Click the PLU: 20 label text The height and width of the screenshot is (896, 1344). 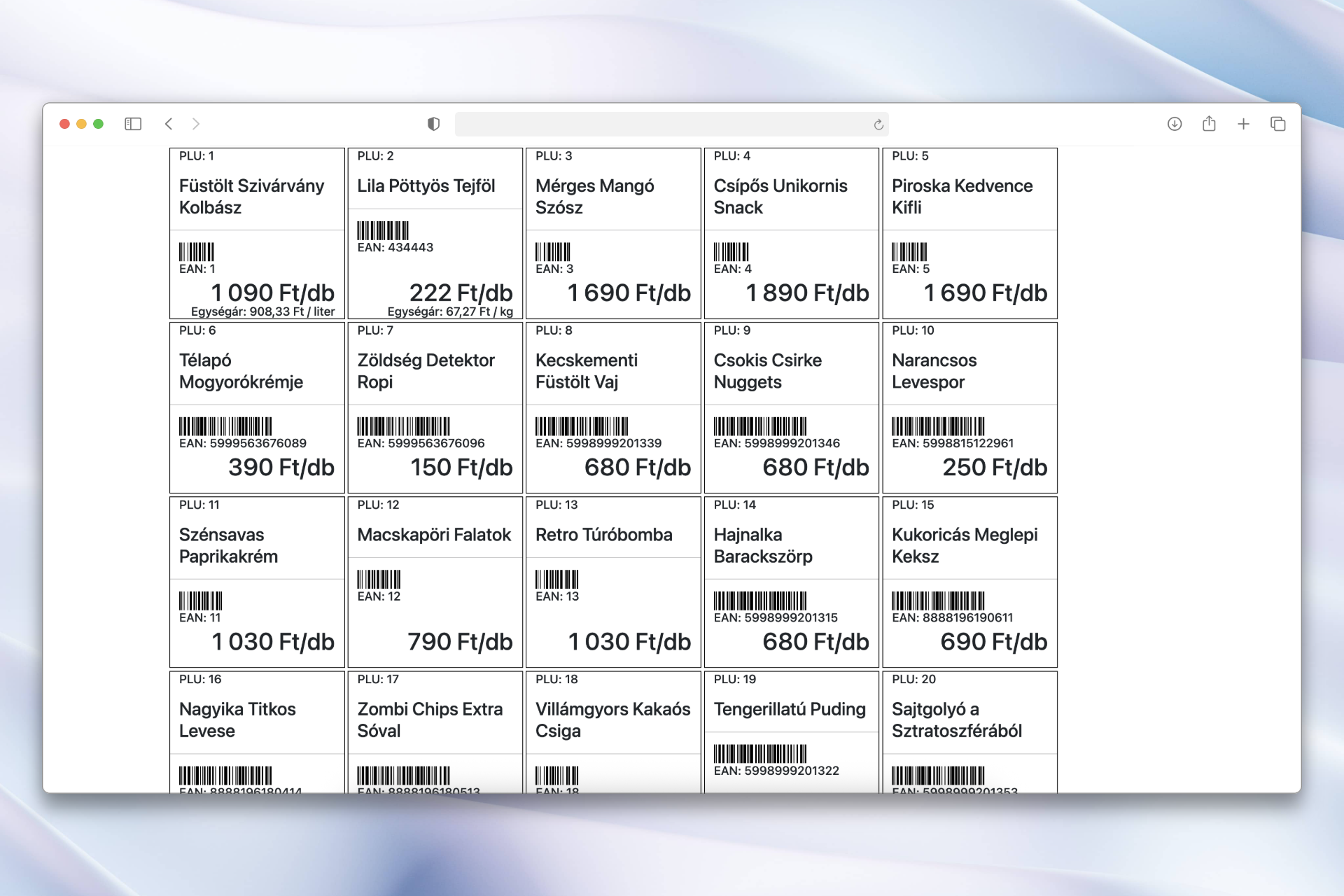[913, 679]
